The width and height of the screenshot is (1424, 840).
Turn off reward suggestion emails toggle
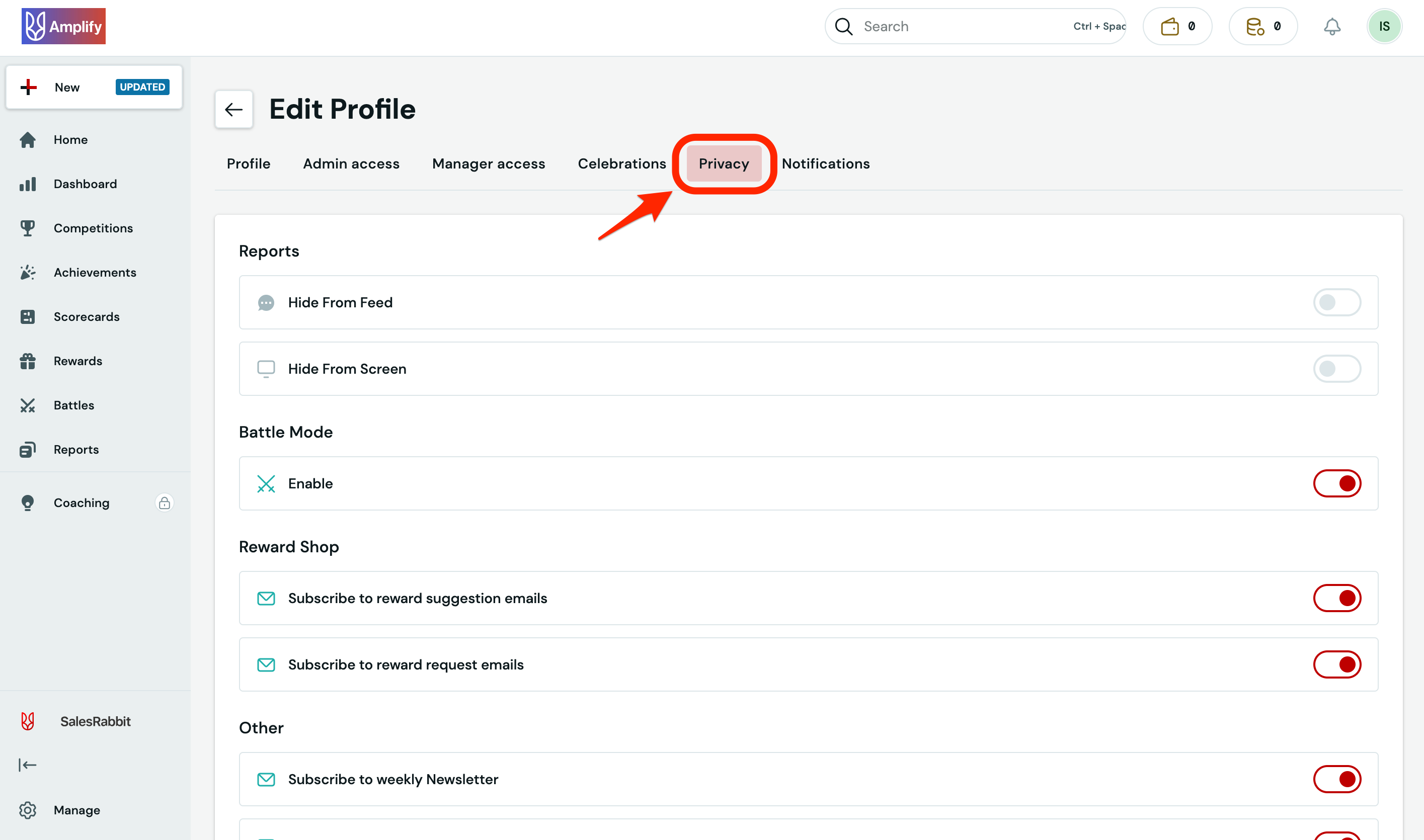(1336, 598)
